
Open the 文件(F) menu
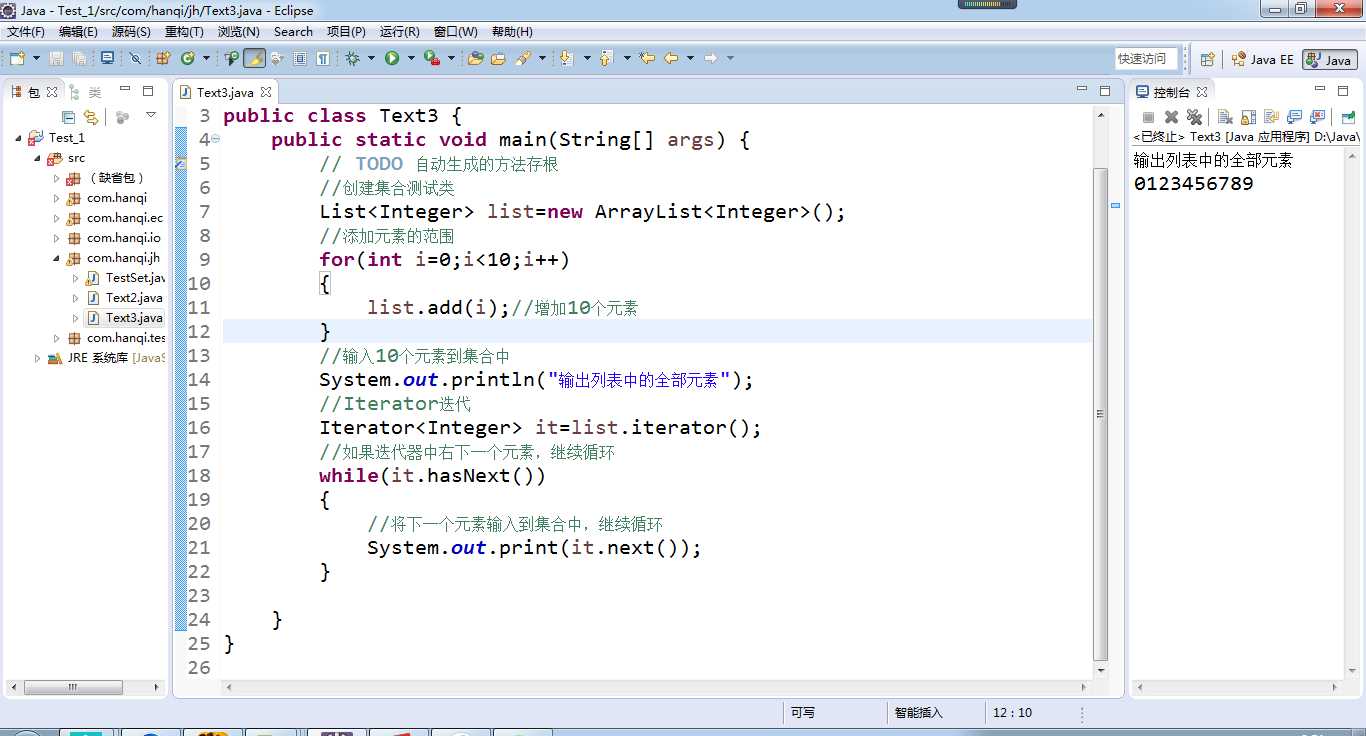point(26,32)
